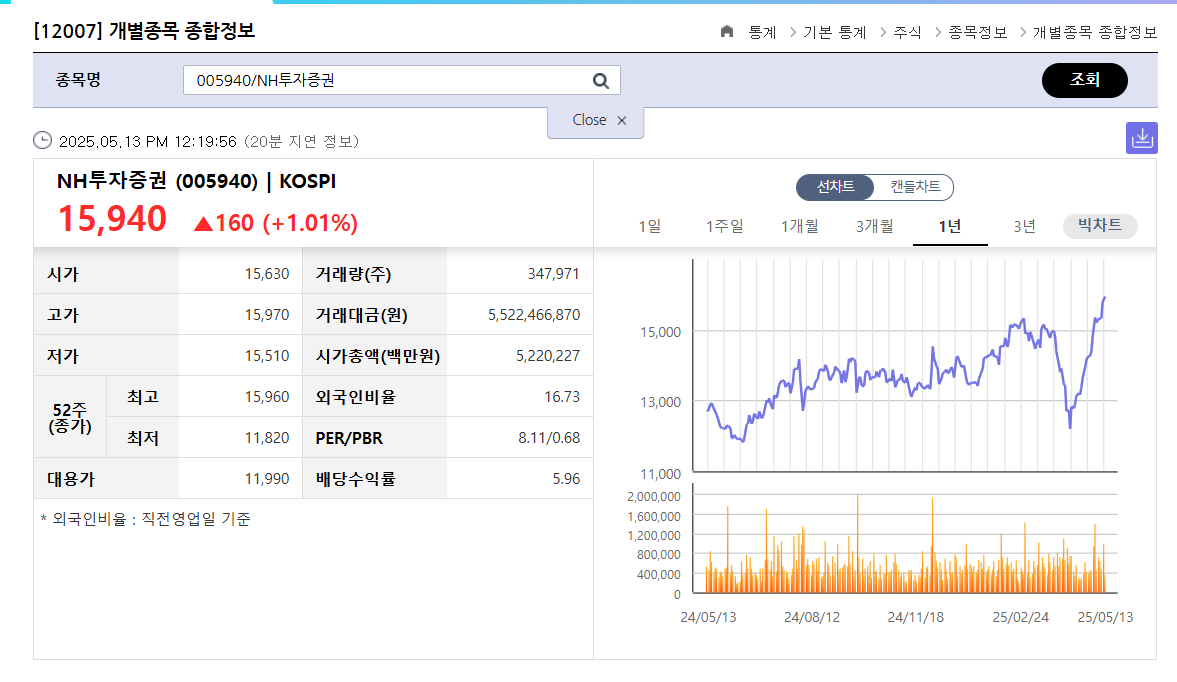Select the 1개월 period tab
This screenshot has height=682, width=1177.
tap(798, 226)
